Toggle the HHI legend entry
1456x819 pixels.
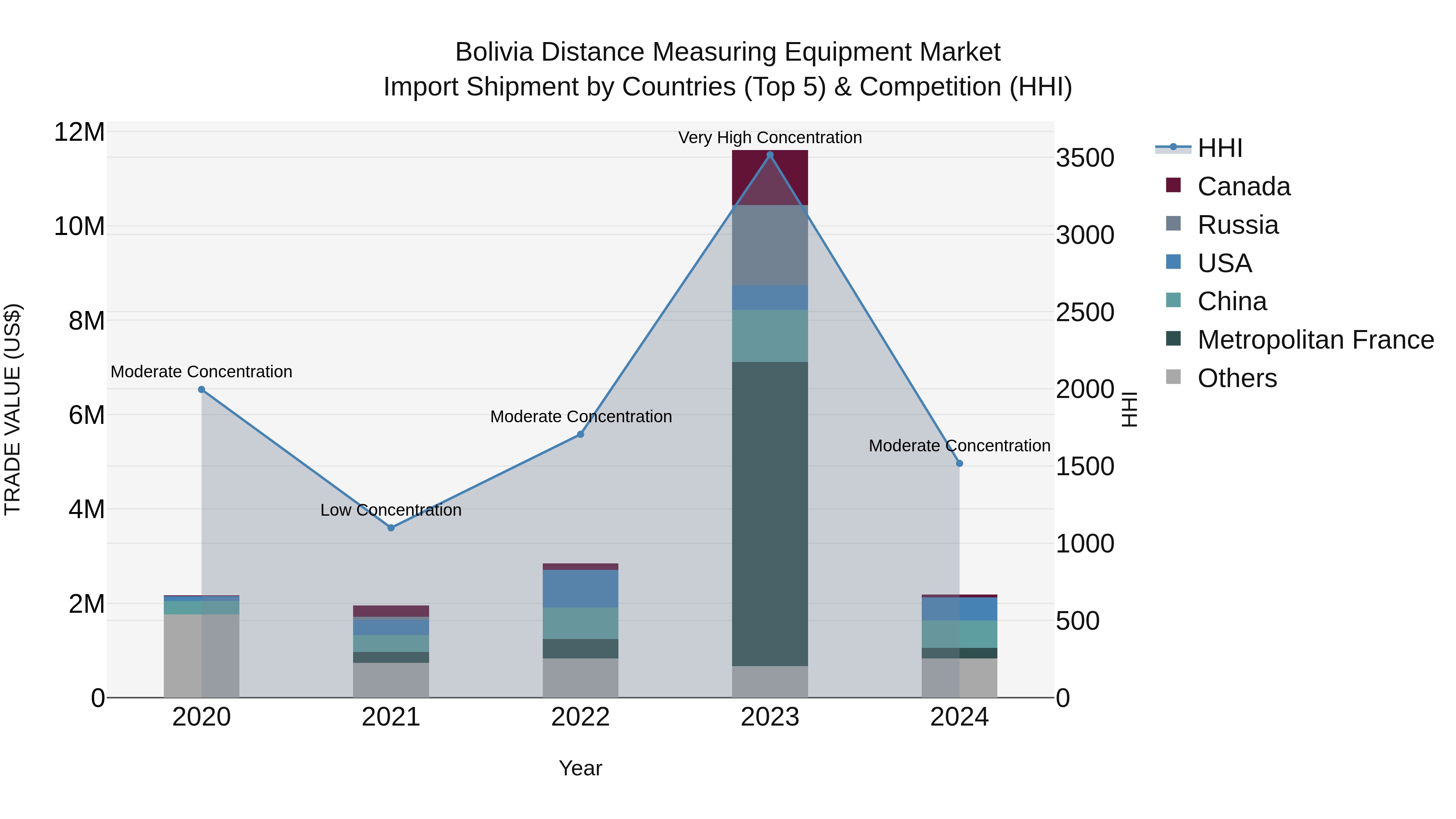click(x=1199, y=148)
